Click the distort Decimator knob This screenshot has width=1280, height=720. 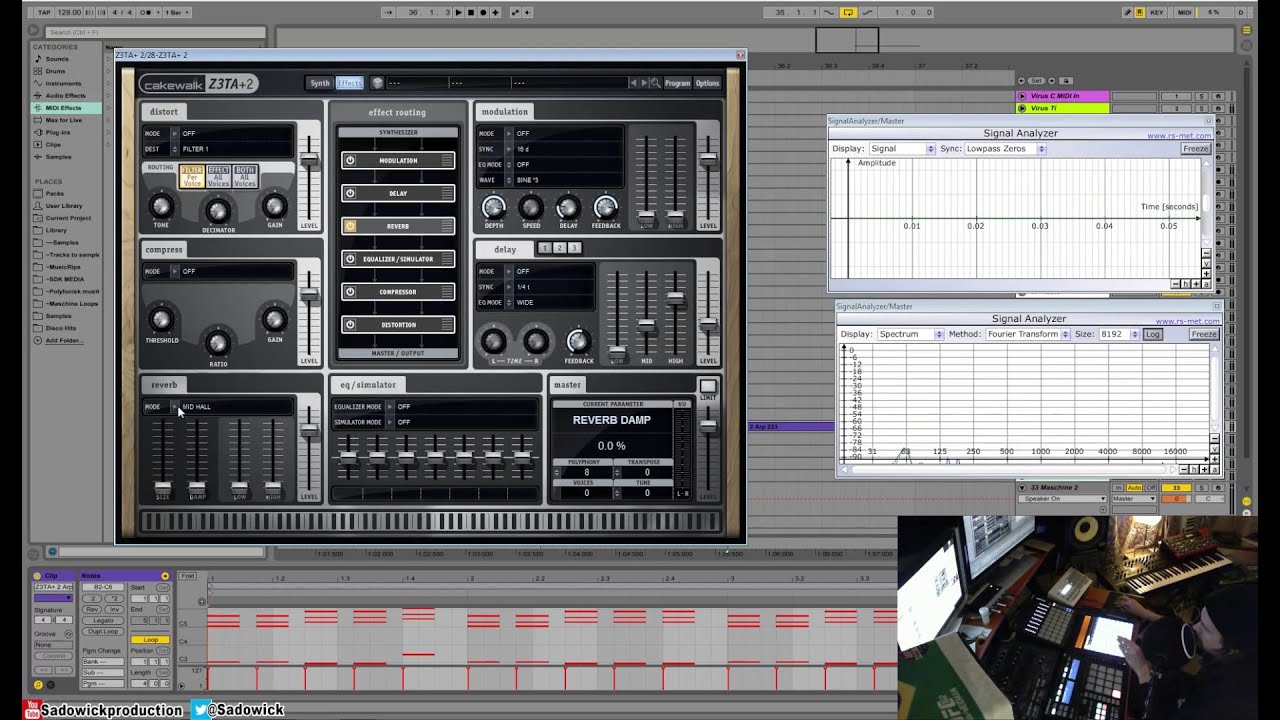217,210
